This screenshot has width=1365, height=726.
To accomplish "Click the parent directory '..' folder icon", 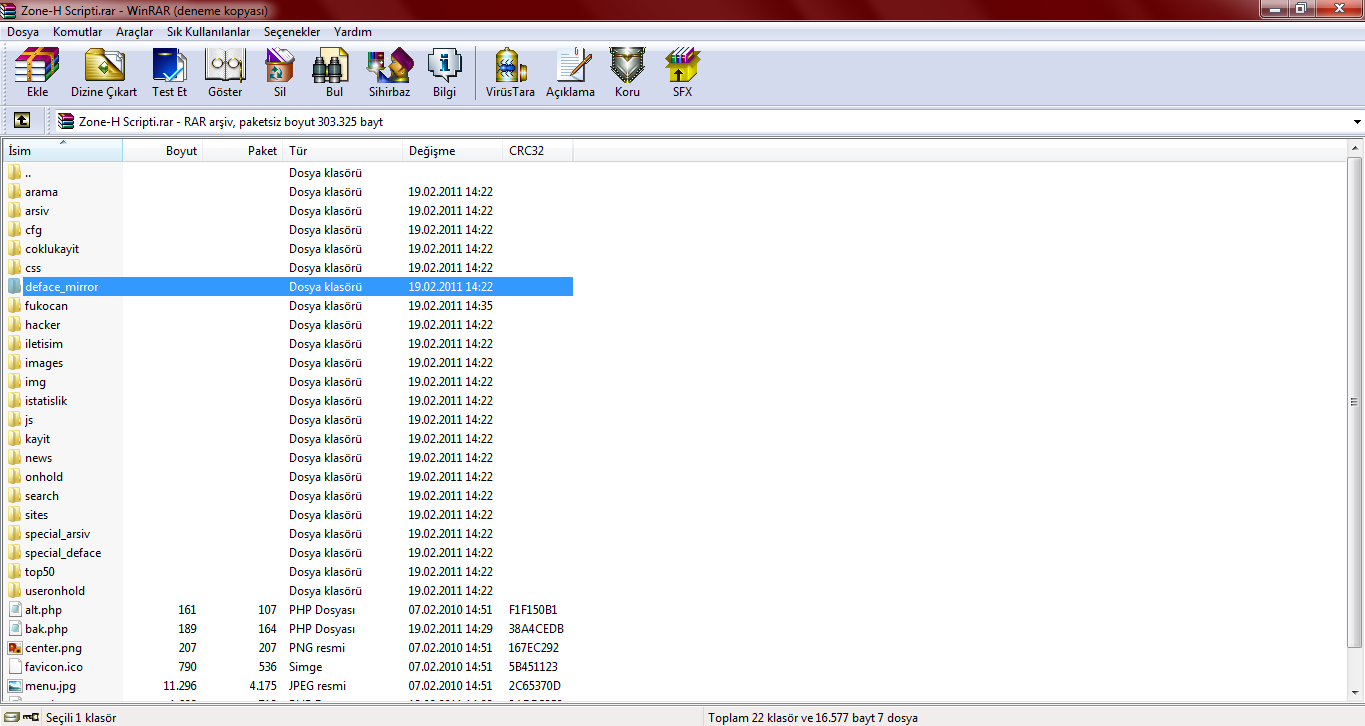I will (x=14, y=173).
